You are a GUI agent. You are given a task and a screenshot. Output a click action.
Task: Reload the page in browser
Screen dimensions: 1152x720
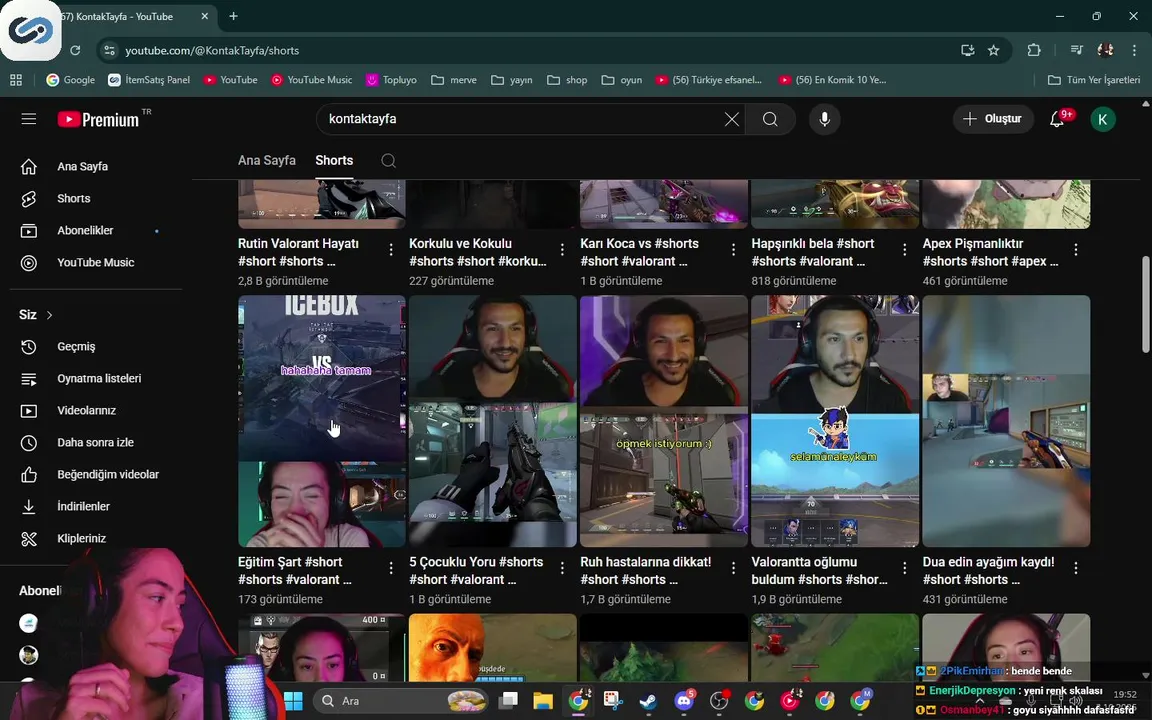coord(75,51)
